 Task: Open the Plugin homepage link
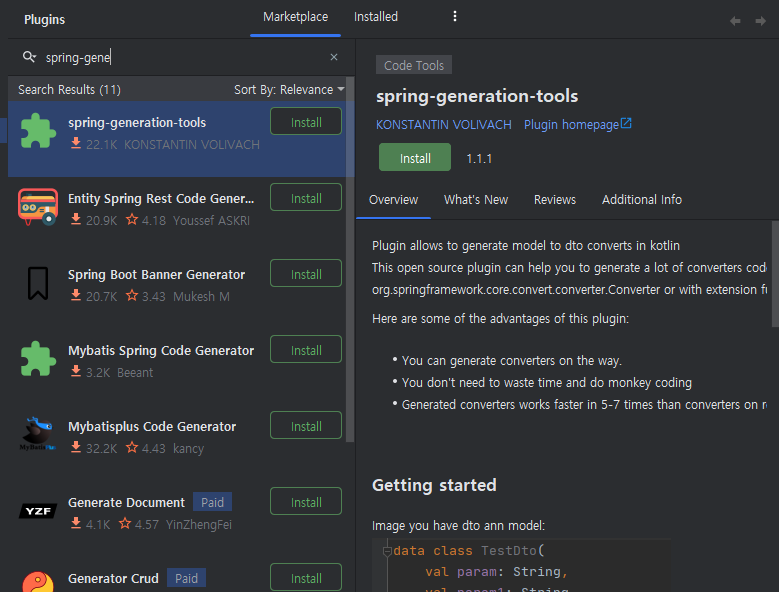click(571, 125)
